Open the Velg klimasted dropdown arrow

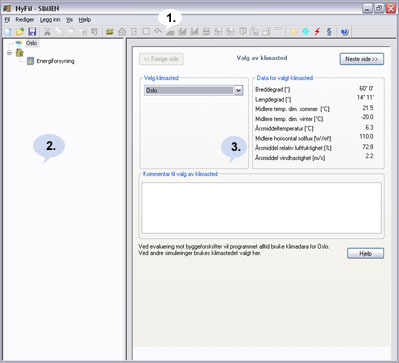[238, 90]
